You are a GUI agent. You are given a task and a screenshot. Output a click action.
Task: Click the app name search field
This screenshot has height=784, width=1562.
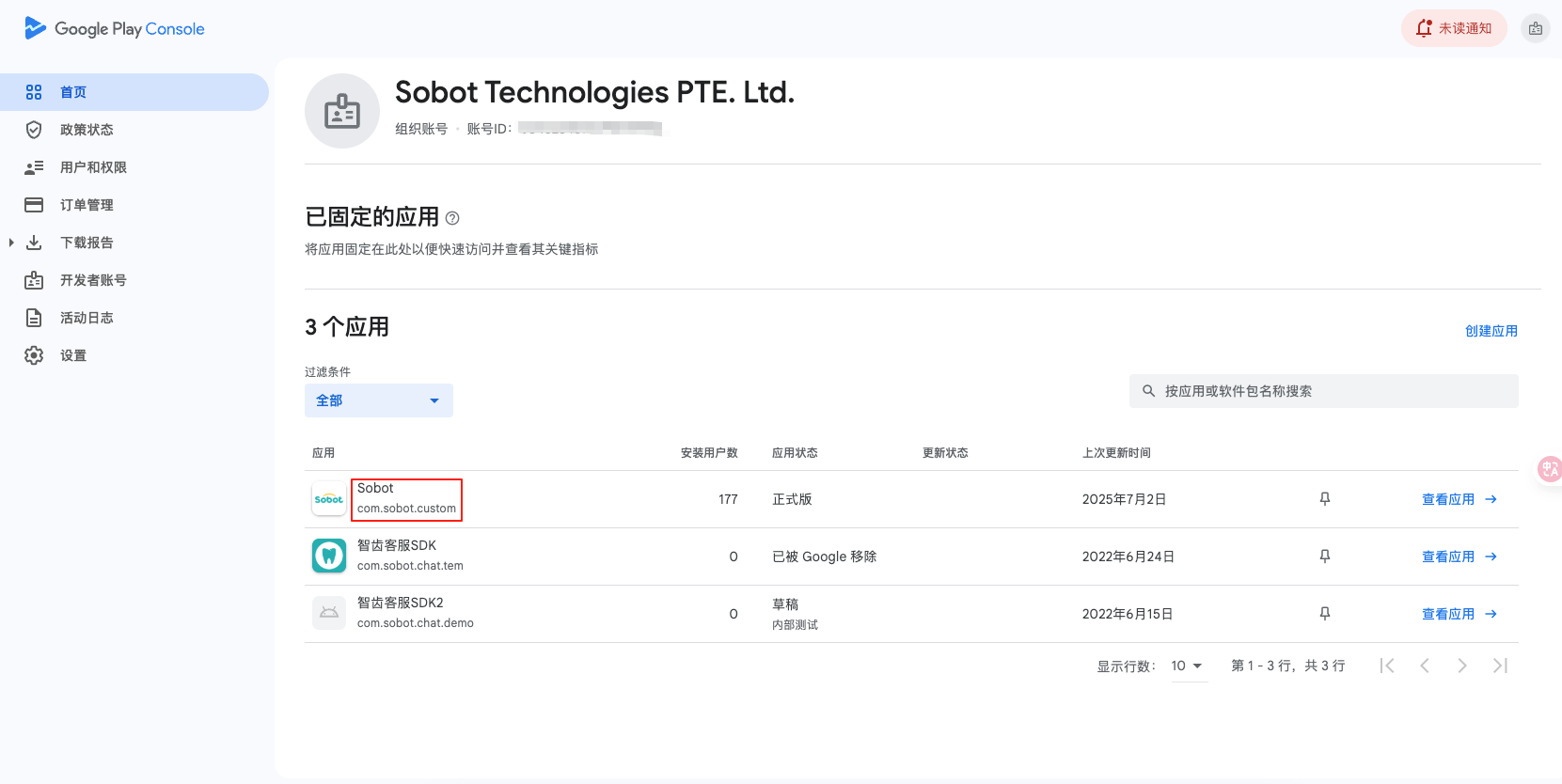[1324, 391]
